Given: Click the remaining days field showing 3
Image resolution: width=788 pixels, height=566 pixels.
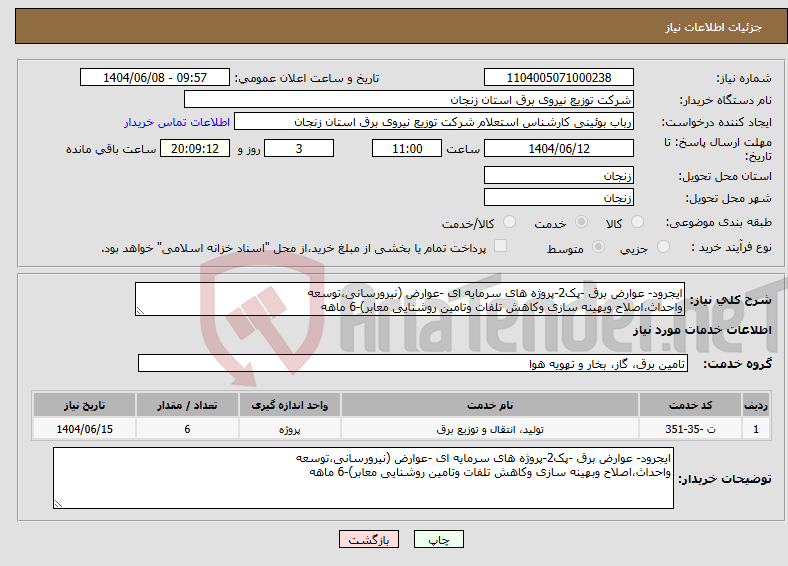Looking at the screenshot, I should (299, 148).
